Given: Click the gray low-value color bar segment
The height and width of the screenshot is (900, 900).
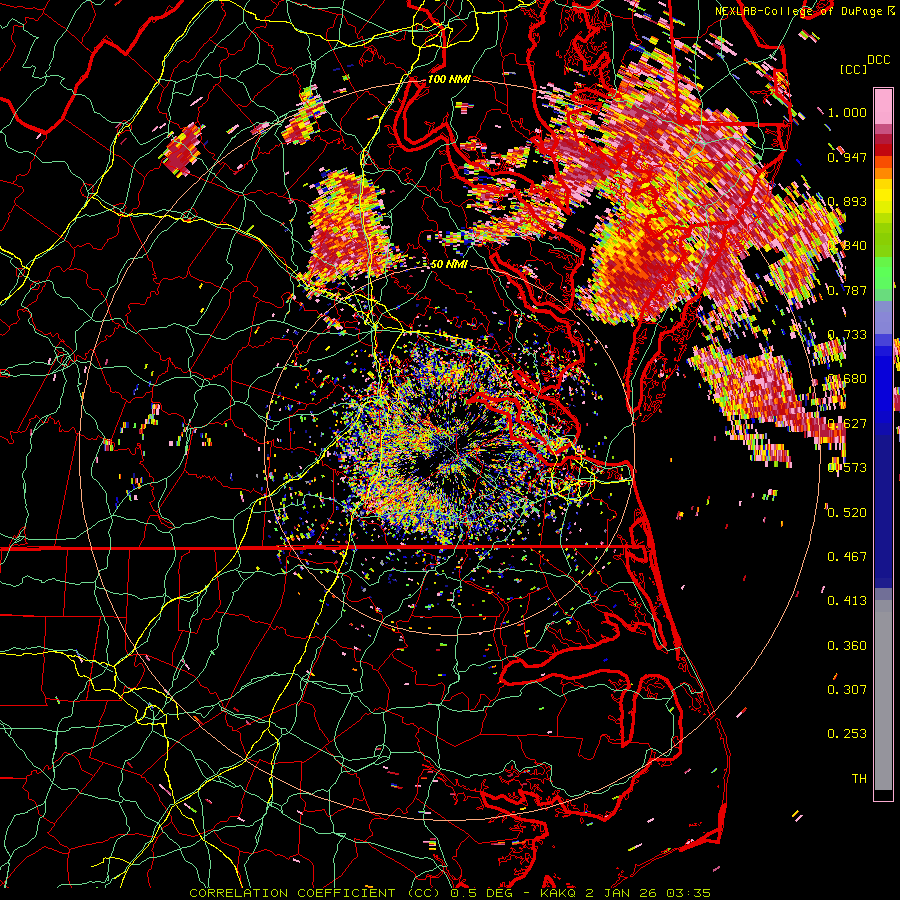Looking at the screenshot, I should tap(883, 695).
